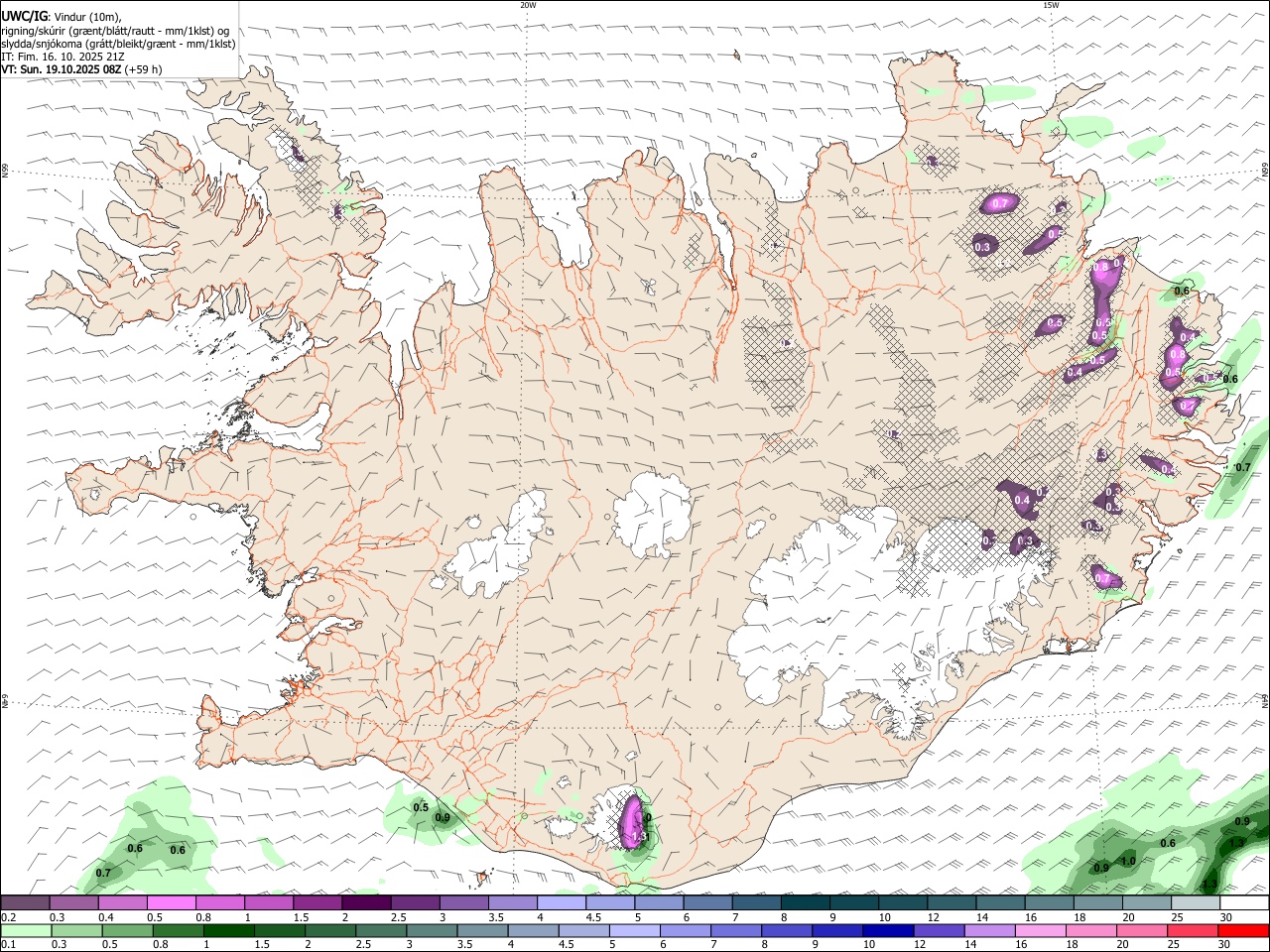Image resolution: width=1270 pixels, height=952 pixels.
Task: Select the light pink 16 swatch in the lower scale
Action: 1041,931
